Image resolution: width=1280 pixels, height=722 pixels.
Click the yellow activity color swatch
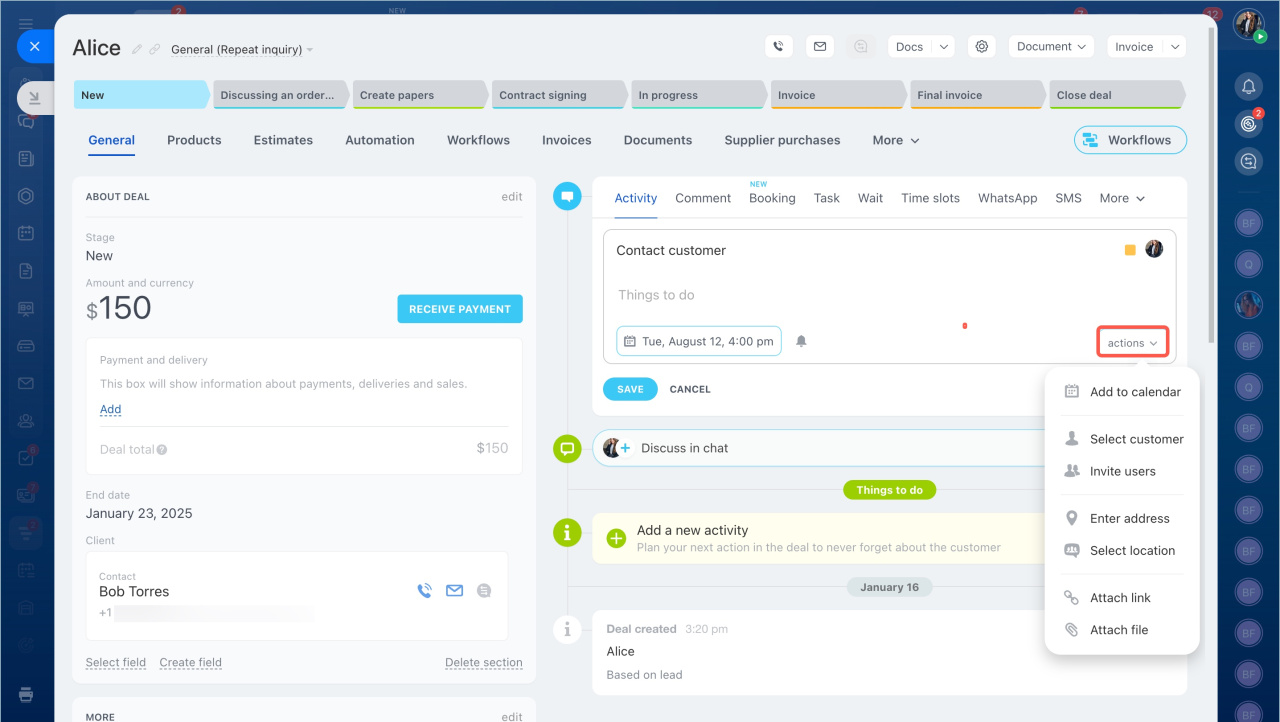tap(1130, 250)
